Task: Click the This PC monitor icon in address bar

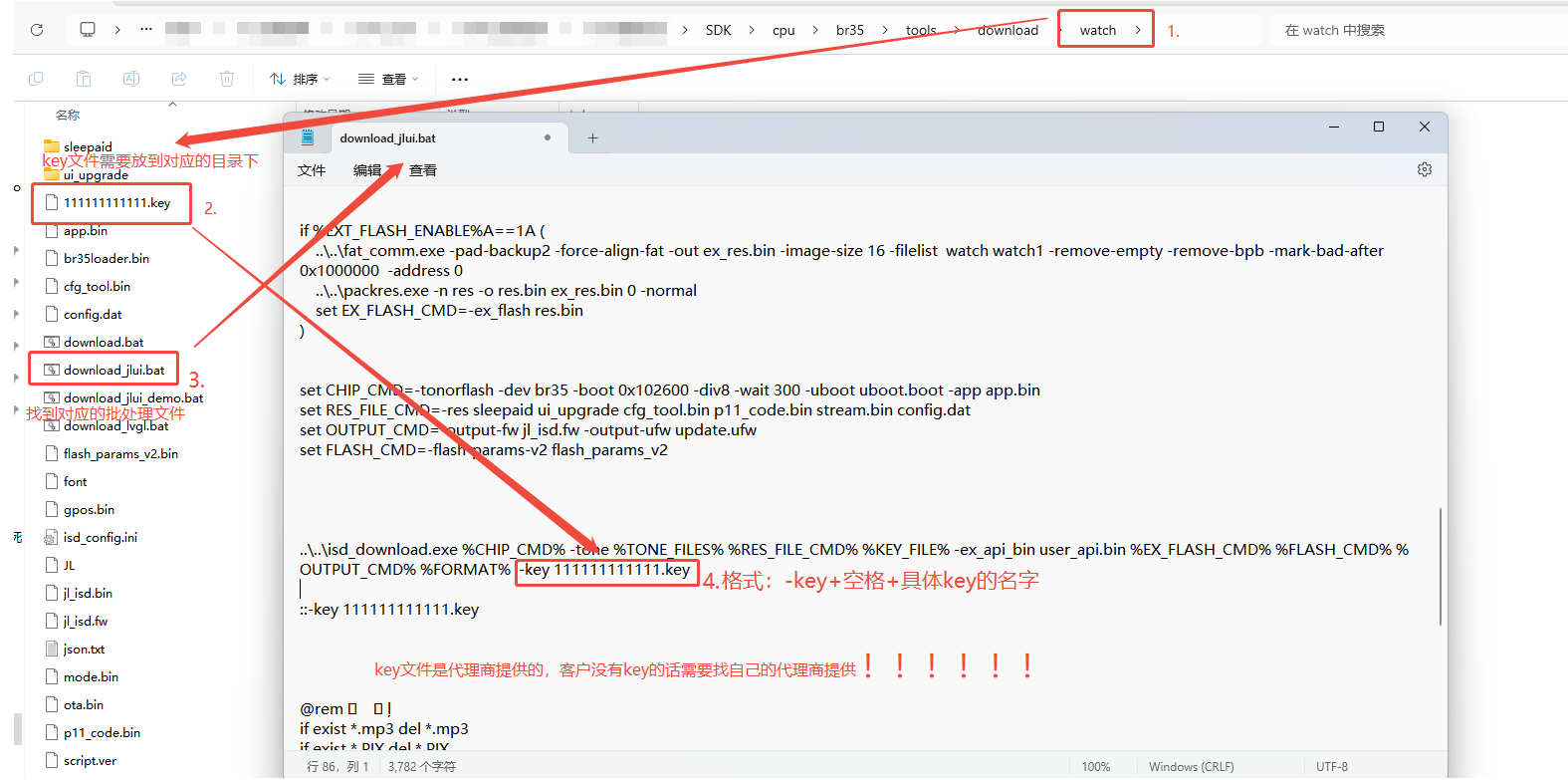Action: [88, 30]
